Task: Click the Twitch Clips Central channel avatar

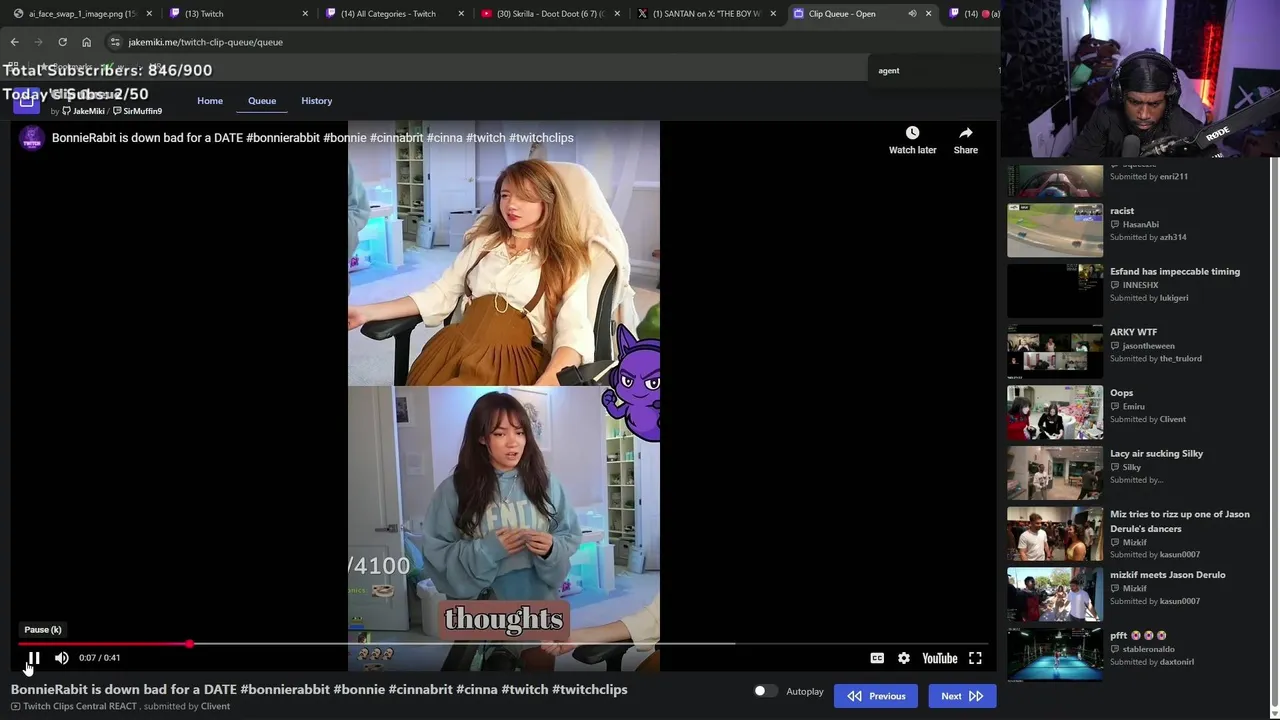Action: 32,139
